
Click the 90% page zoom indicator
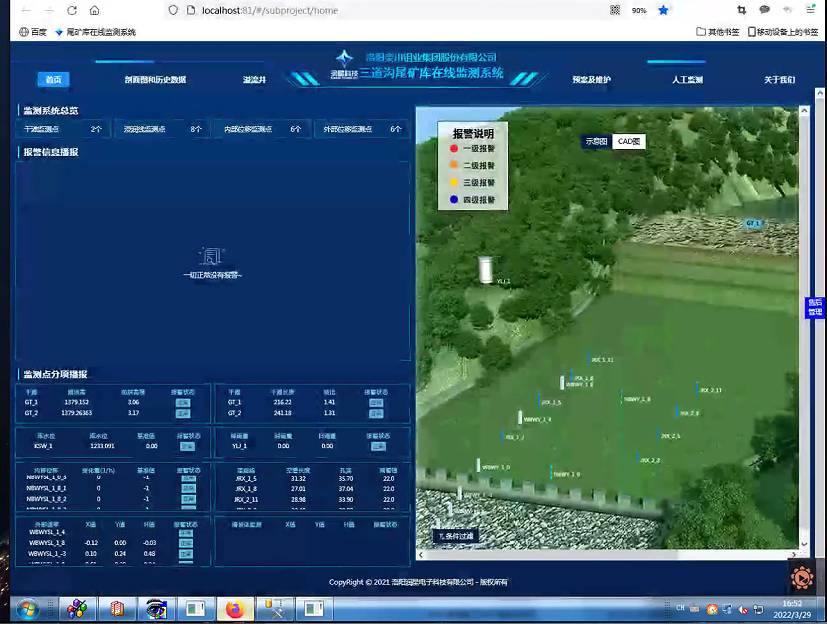639,10
